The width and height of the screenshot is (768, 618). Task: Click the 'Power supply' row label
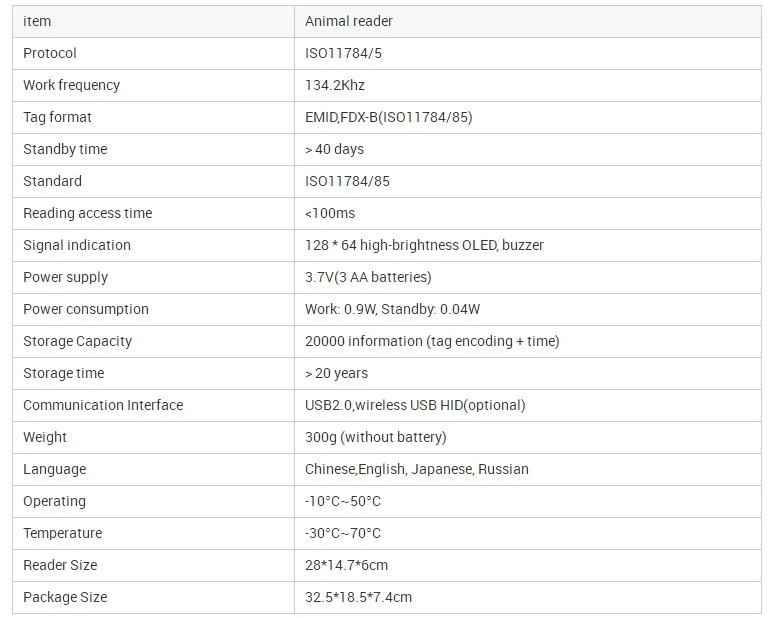(x=65, y=277)
